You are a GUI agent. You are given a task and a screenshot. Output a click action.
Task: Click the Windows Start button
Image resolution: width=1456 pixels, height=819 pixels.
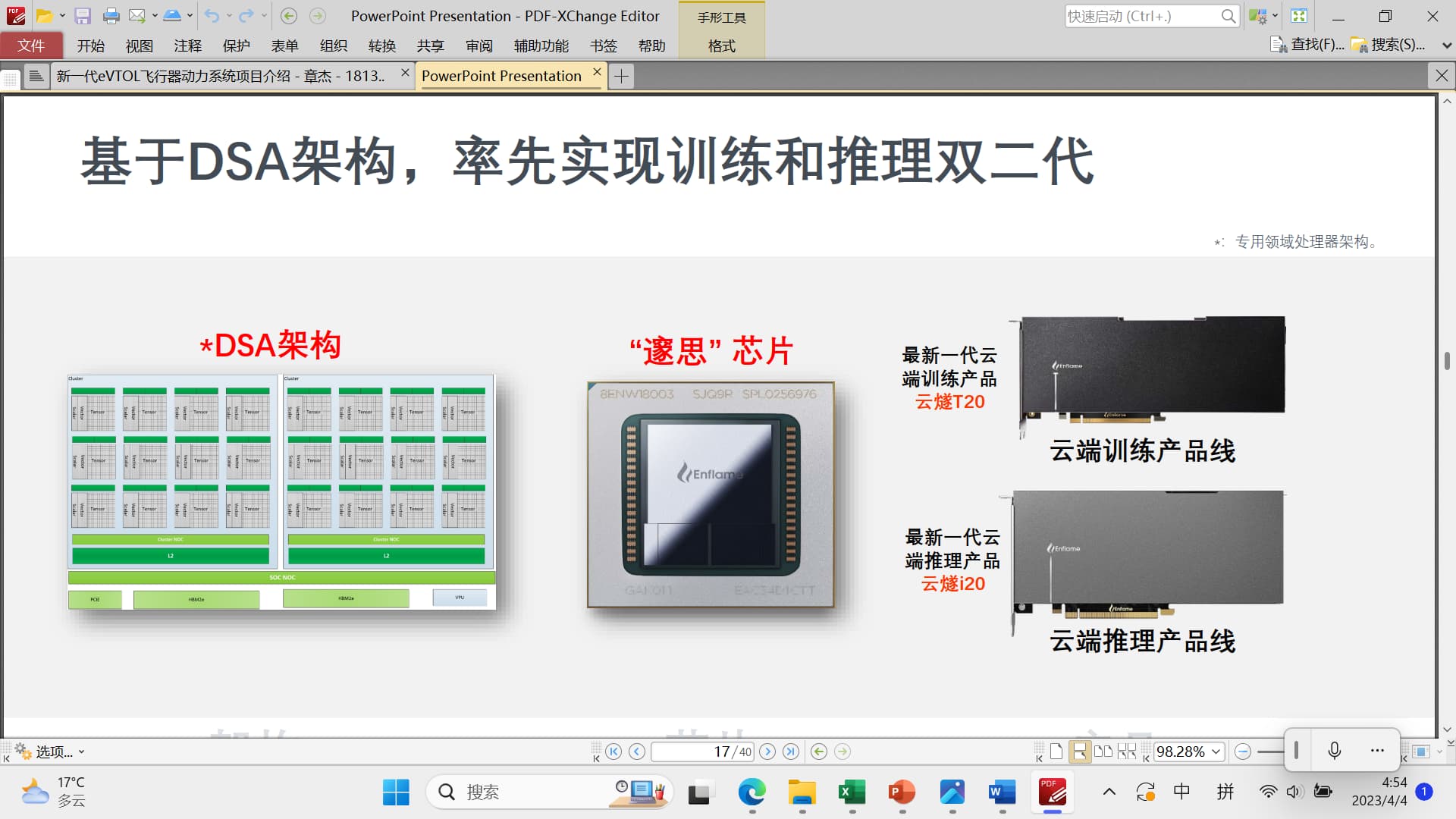point(396,792)
